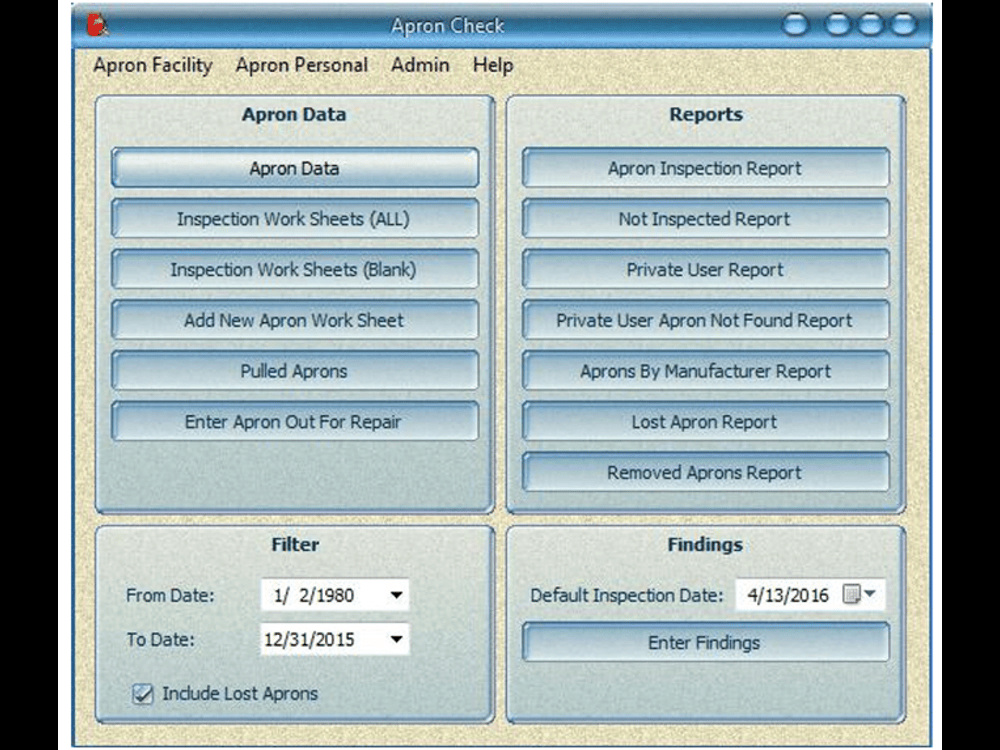Open Private User Apron Not Found Report
This screenshot has height=750, width=1000.
click(705, 320)
